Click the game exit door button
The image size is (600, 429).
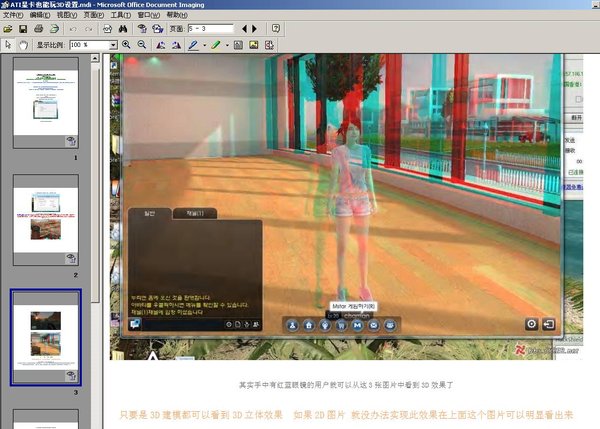pos(548,324)
